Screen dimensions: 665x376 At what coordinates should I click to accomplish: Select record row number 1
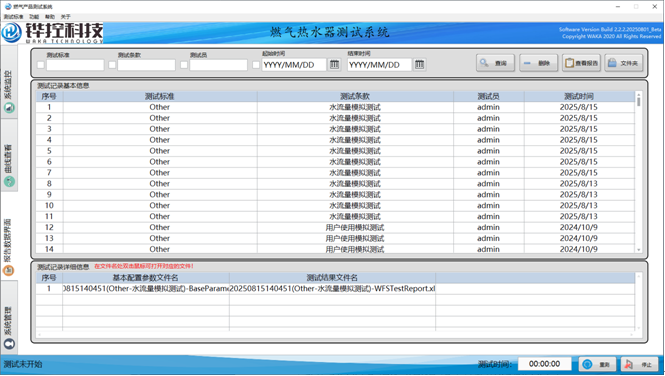335,107
